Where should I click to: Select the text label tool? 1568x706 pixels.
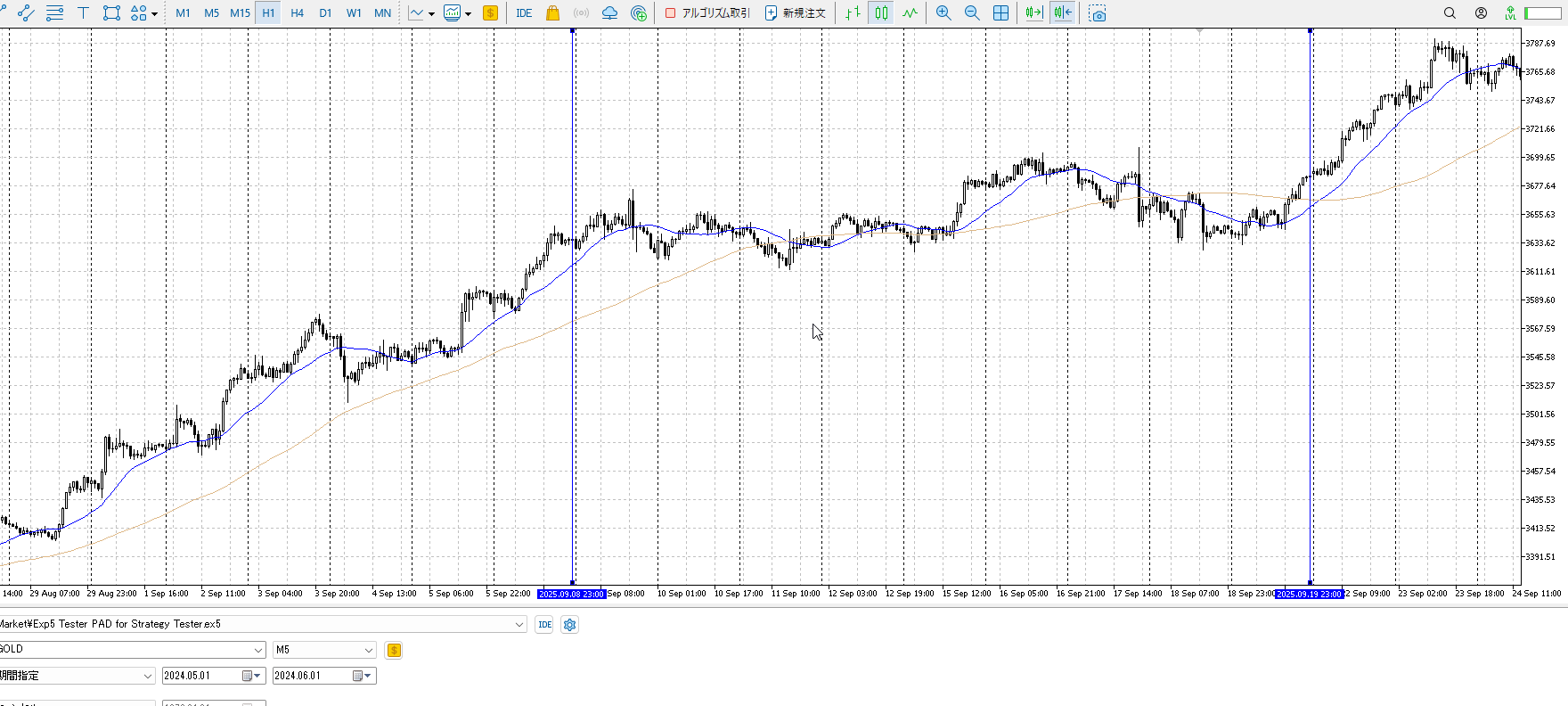coord(83,13)
